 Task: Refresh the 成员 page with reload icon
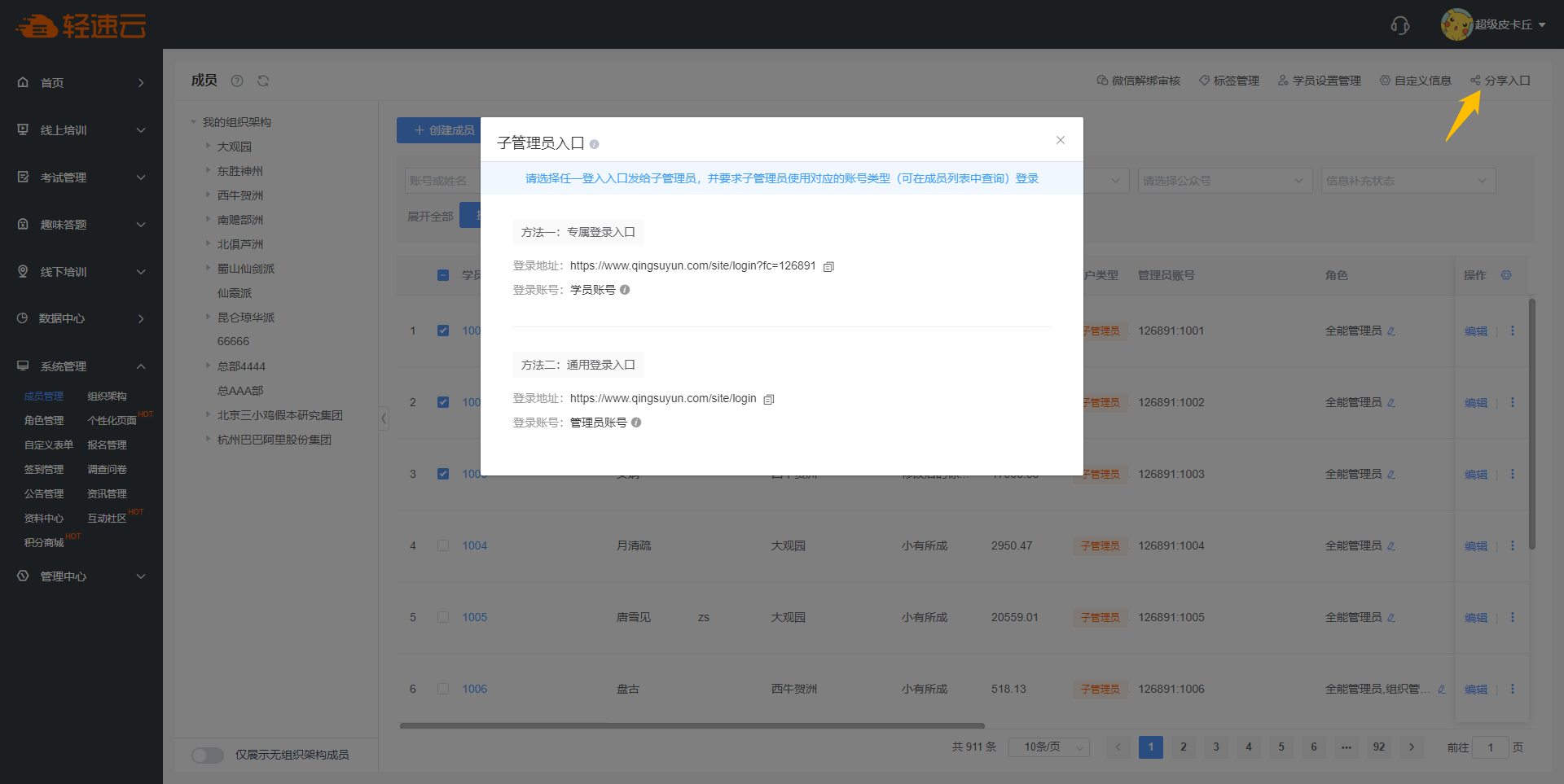263,81
